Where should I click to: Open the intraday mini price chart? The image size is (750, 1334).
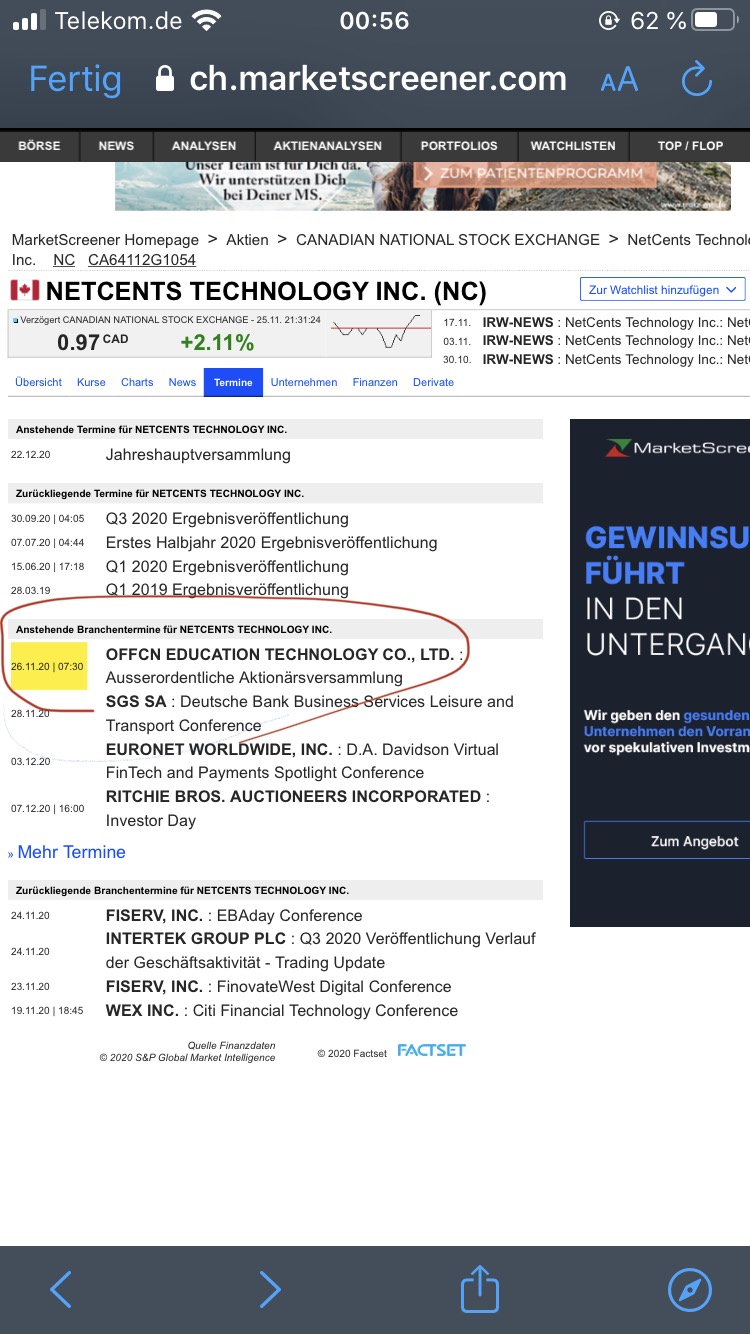(x=380, y=332)
